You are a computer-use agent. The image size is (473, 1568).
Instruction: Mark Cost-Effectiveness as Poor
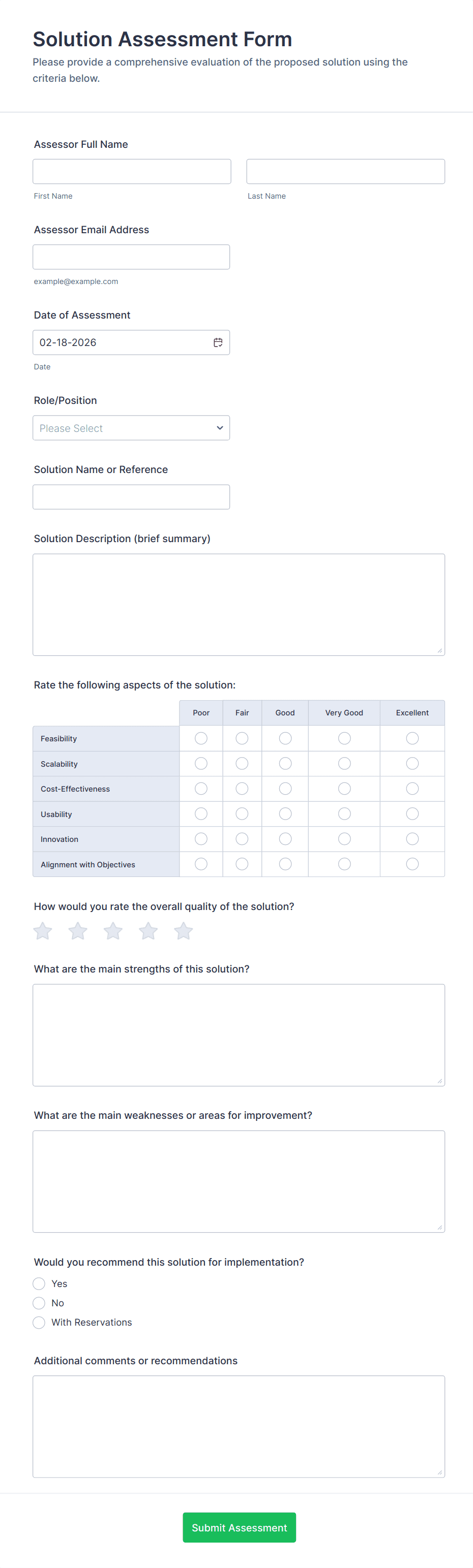coord(201,789)
